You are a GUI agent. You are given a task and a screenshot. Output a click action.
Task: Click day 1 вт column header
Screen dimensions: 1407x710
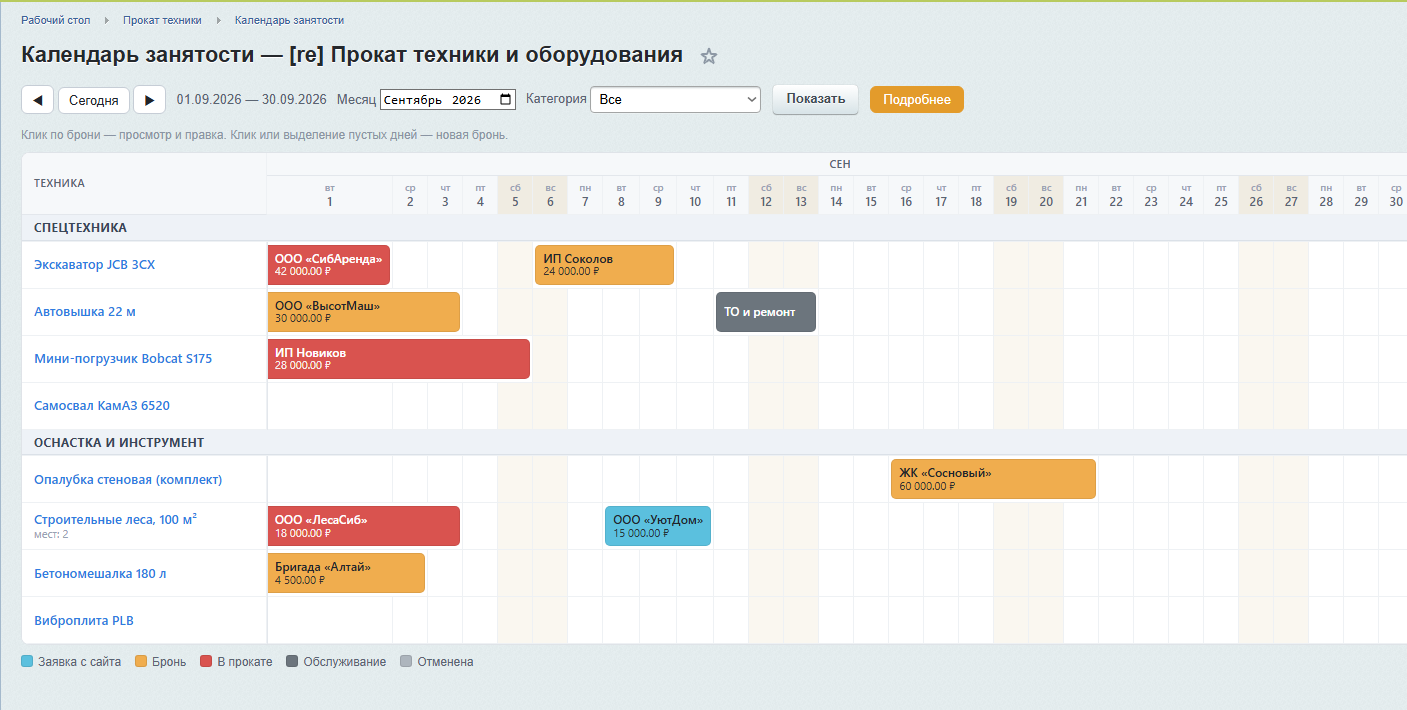click(330, 195)
